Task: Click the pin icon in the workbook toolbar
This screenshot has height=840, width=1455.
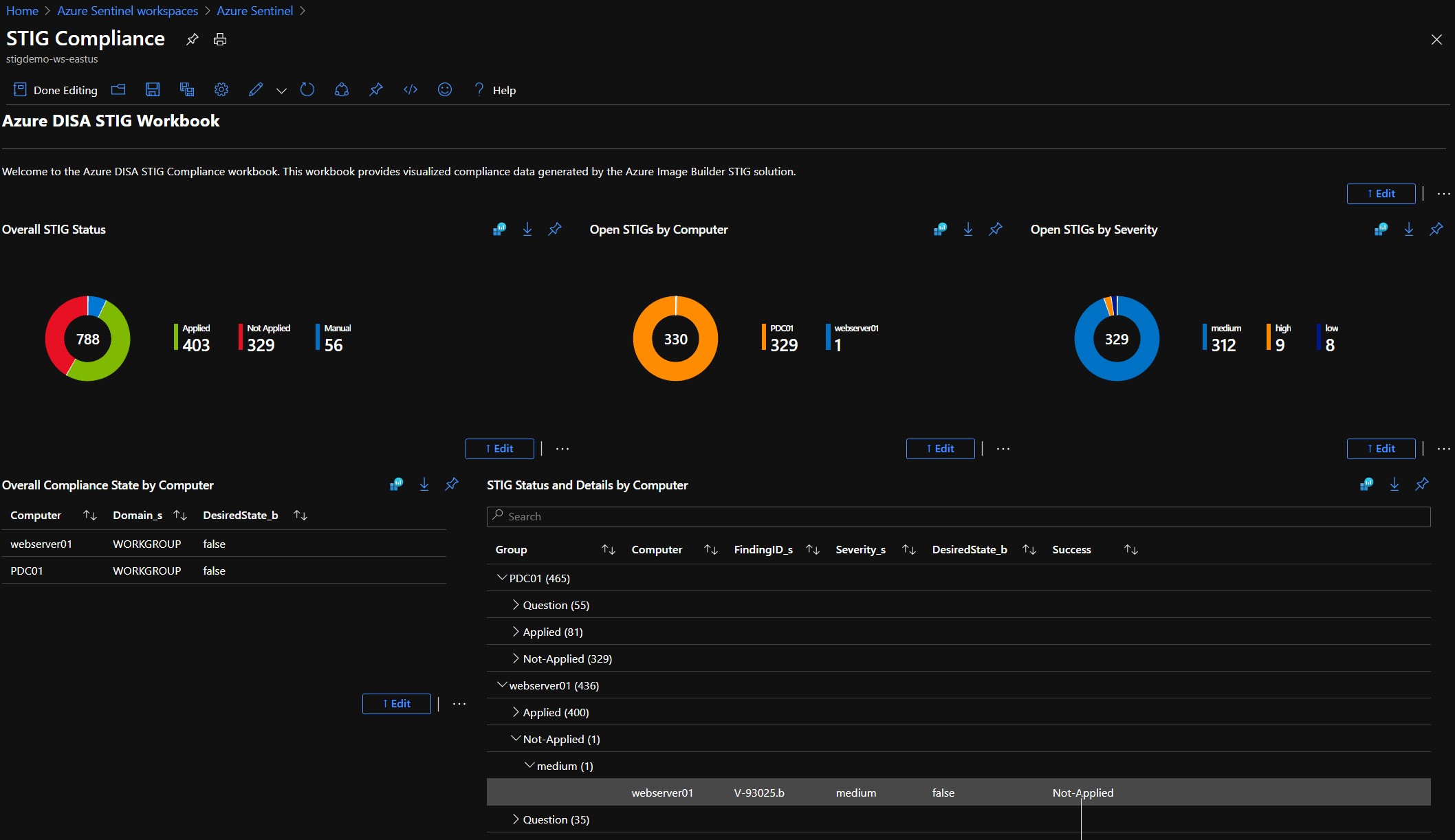Action: pyautogui.click(x=376, y=89)
